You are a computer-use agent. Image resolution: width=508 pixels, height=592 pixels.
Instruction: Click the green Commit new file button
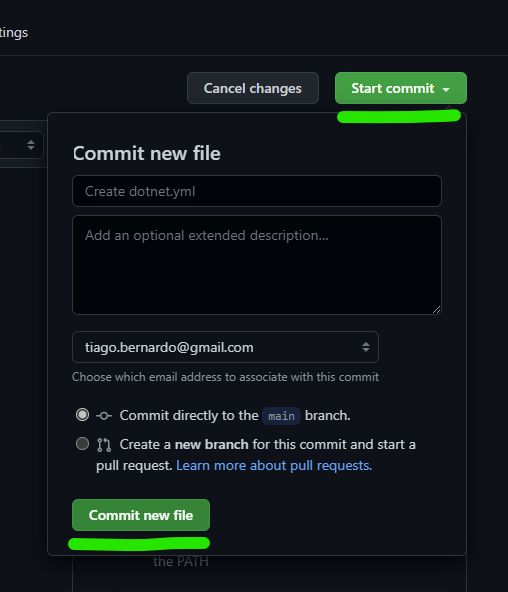coord(141,515)
